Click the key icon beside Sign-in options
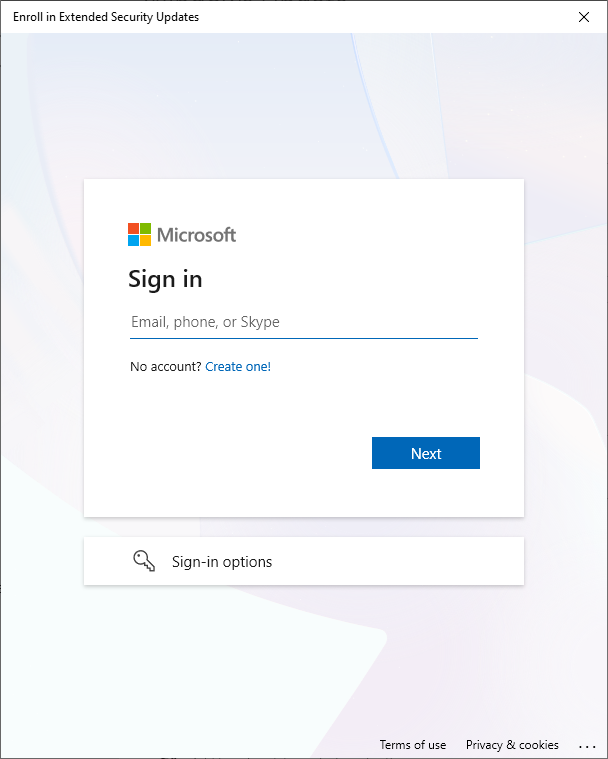This screenshot has width=608, height=759. [x=144, y=561]
